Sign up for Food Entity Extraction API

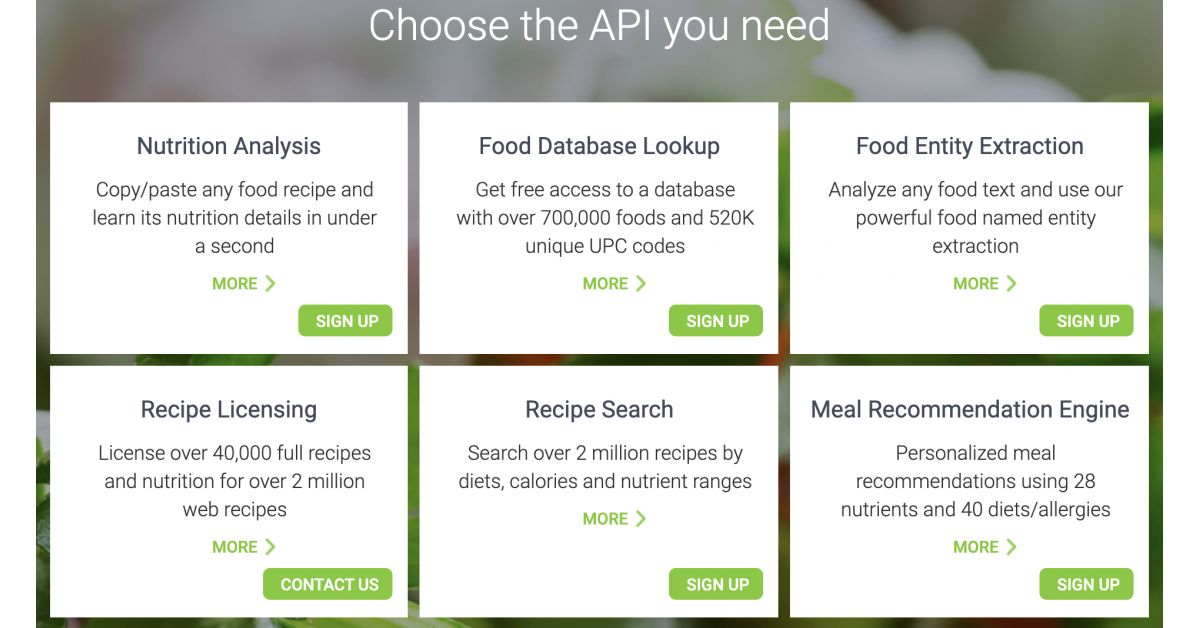(1087, 321)
